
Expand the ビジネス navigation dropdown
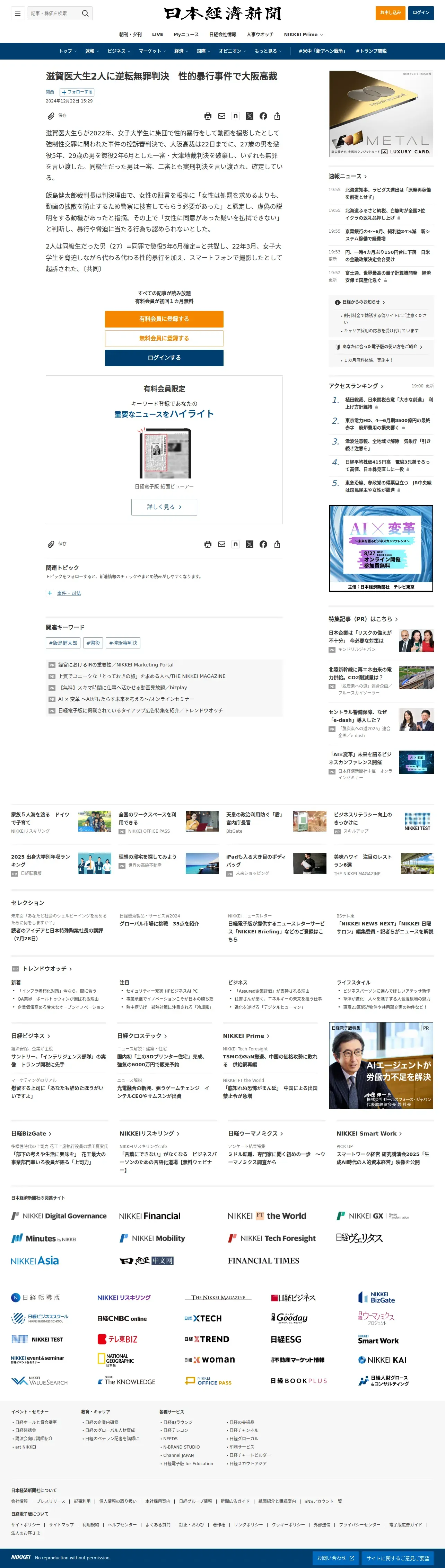coord(118,51)
